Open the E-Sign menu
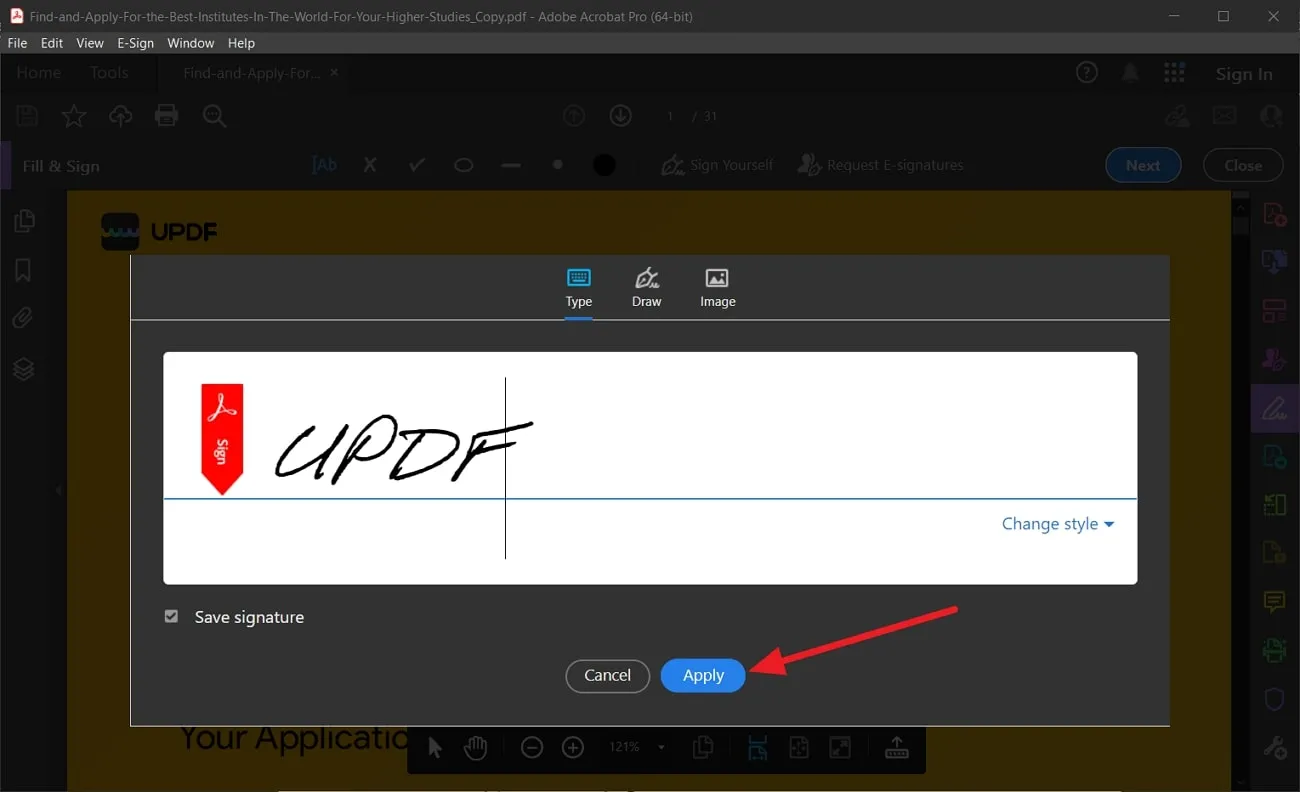The height and width of the screenshot is (792, 1300). click(136, 43)
